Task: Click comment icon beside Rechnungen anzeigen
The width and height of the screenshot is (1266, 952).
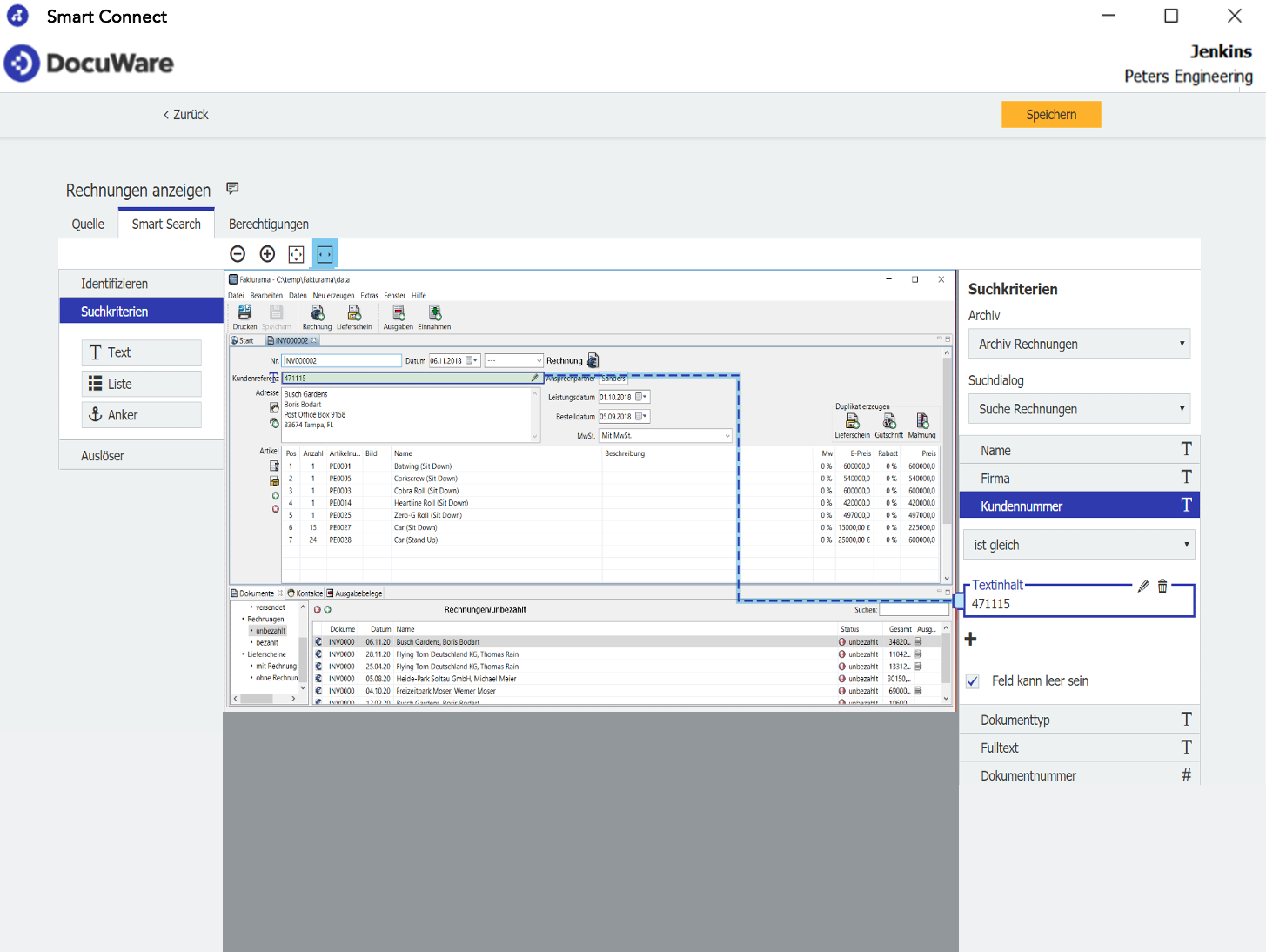Action: (x=232, y=188)
